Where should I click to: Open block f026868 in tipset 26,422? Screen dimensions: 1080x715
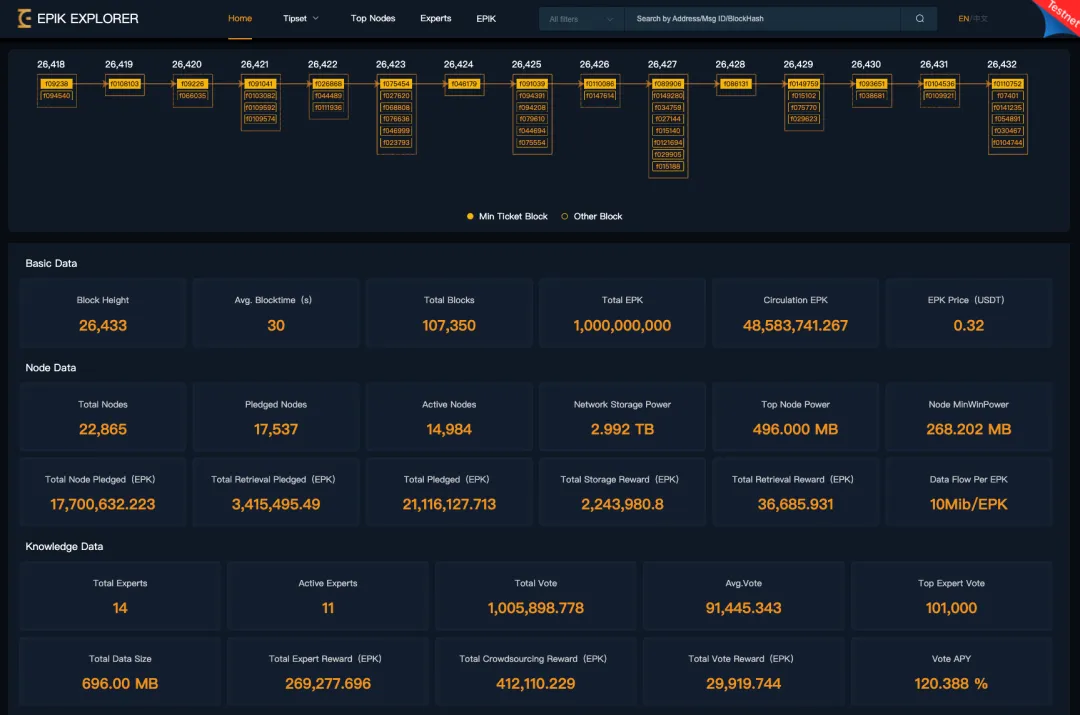(328, 84)
